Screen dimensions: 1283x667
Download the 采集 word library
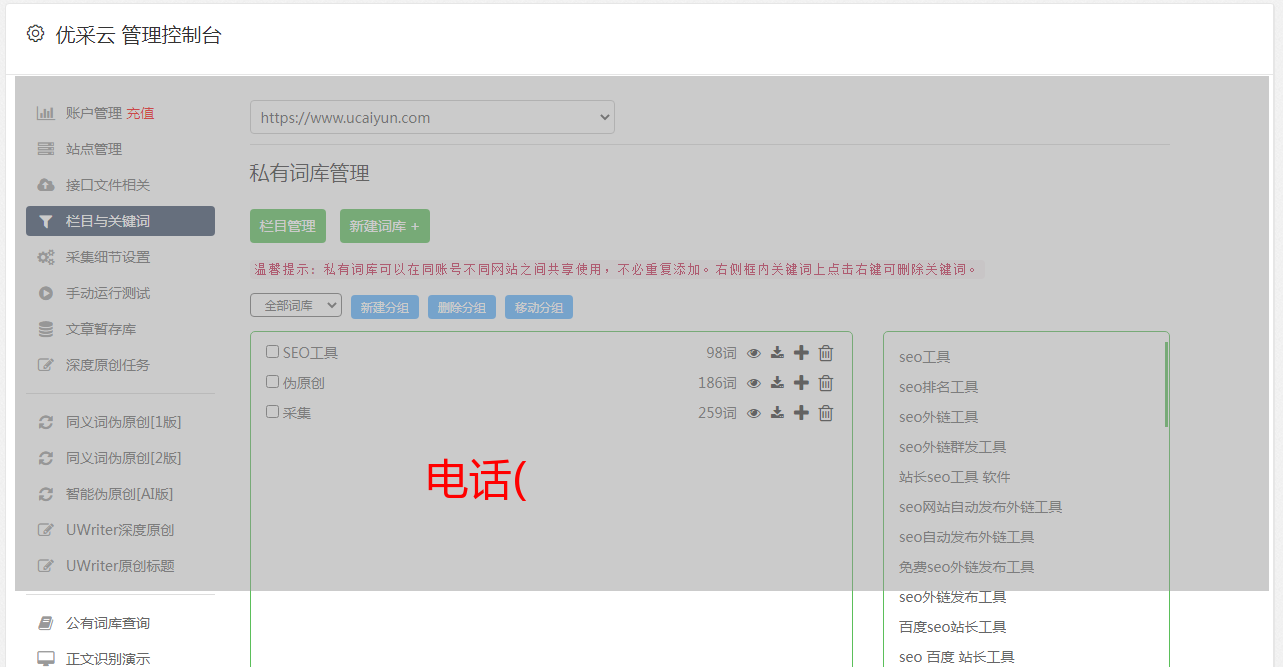pos(777,413)
